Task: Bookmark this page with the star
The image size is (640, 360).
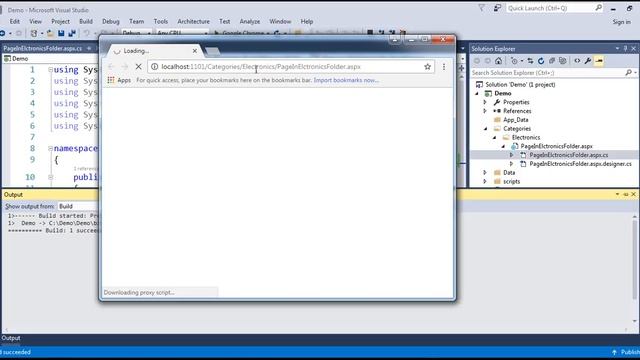Action: click(427, 67)
